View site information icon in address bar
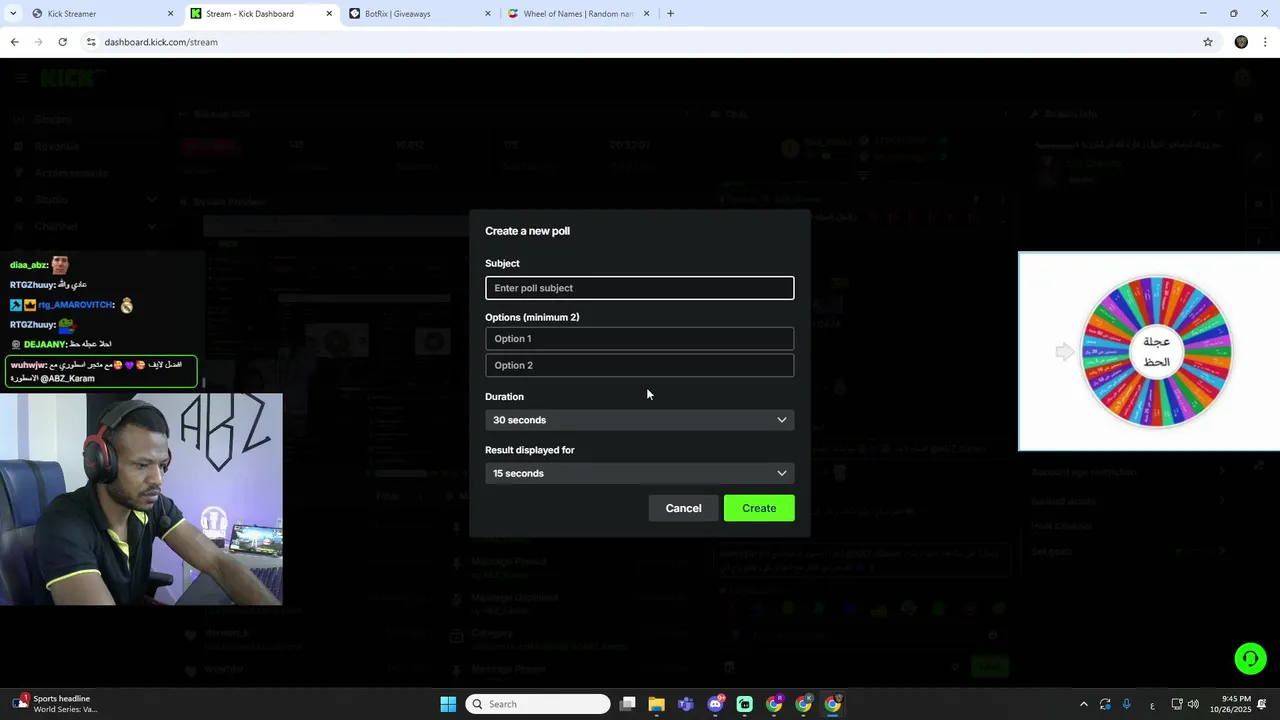 tap(91, 42)
